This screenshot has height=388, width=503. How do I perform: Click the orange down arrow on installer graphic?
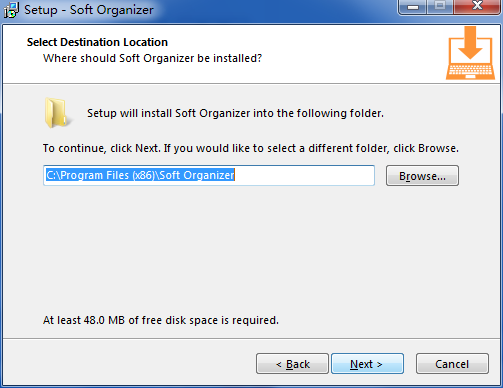click(470, 43)
